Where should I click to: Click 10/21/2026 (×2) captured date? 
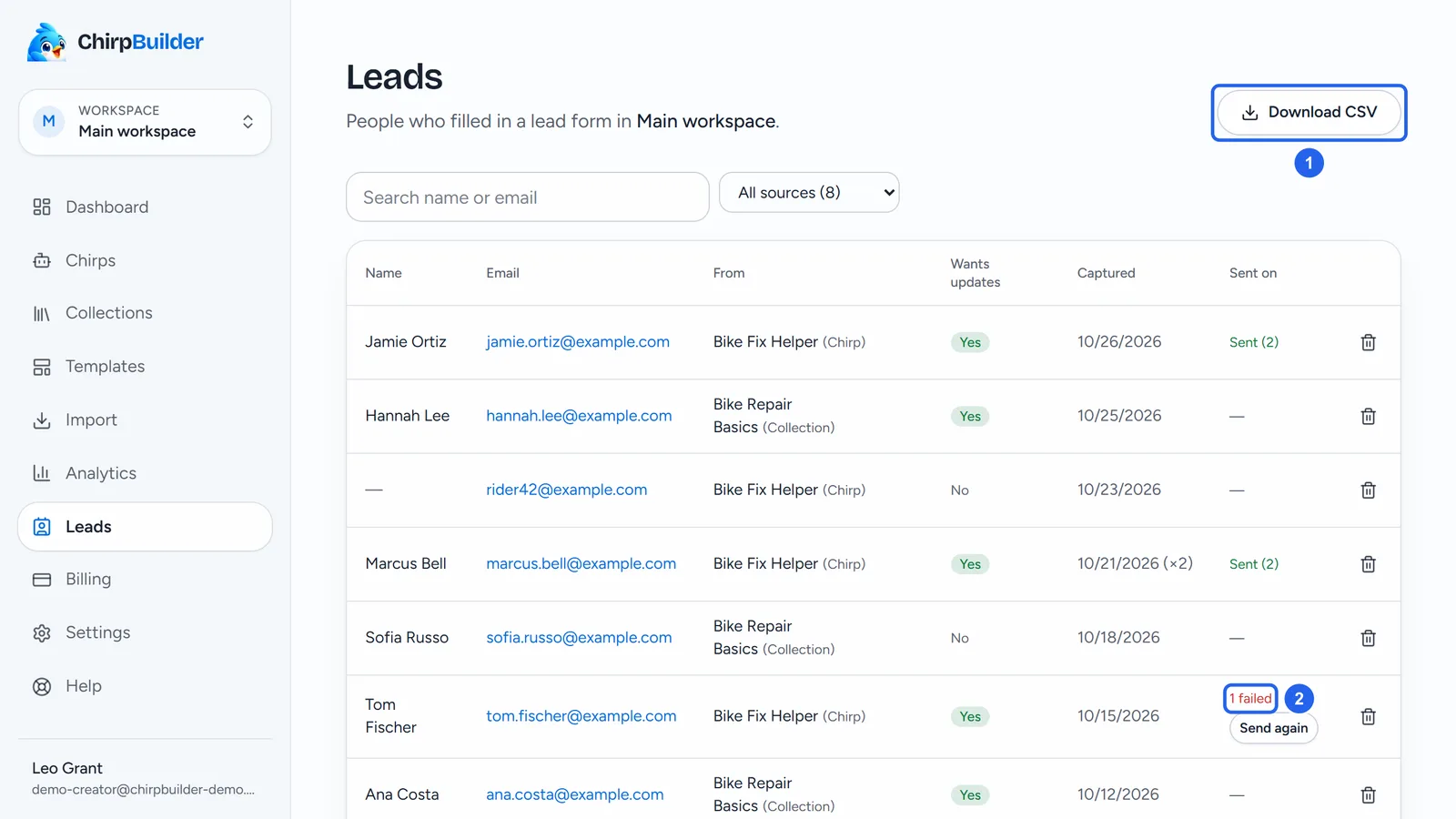(x=1135, y=564)
